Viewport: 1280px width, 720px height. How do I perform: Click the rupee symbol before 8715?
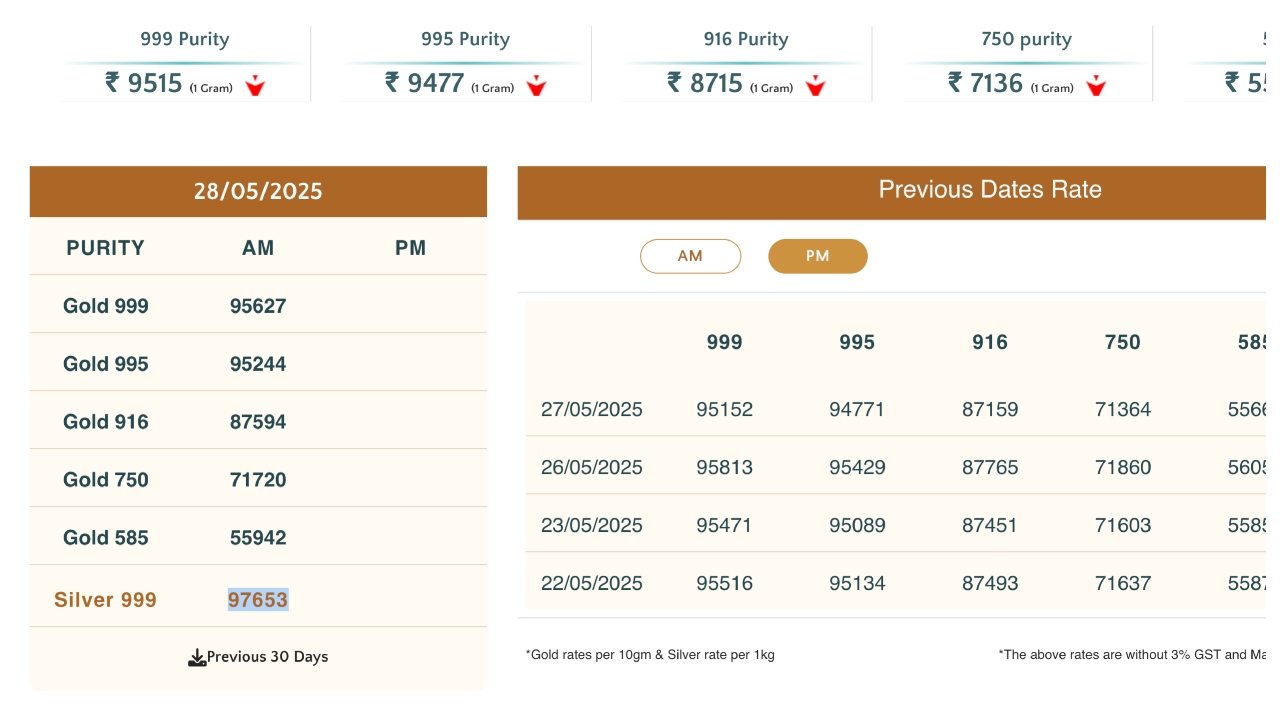point(674,82)
